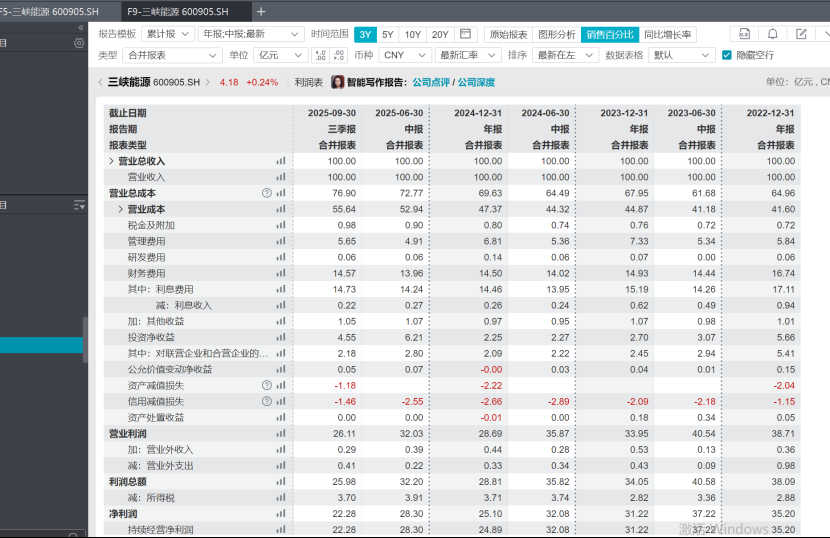This screenshot has height=538, width=830.
Task: Toggle the 隐藏空行 checkbox
Action: [727, 55]
